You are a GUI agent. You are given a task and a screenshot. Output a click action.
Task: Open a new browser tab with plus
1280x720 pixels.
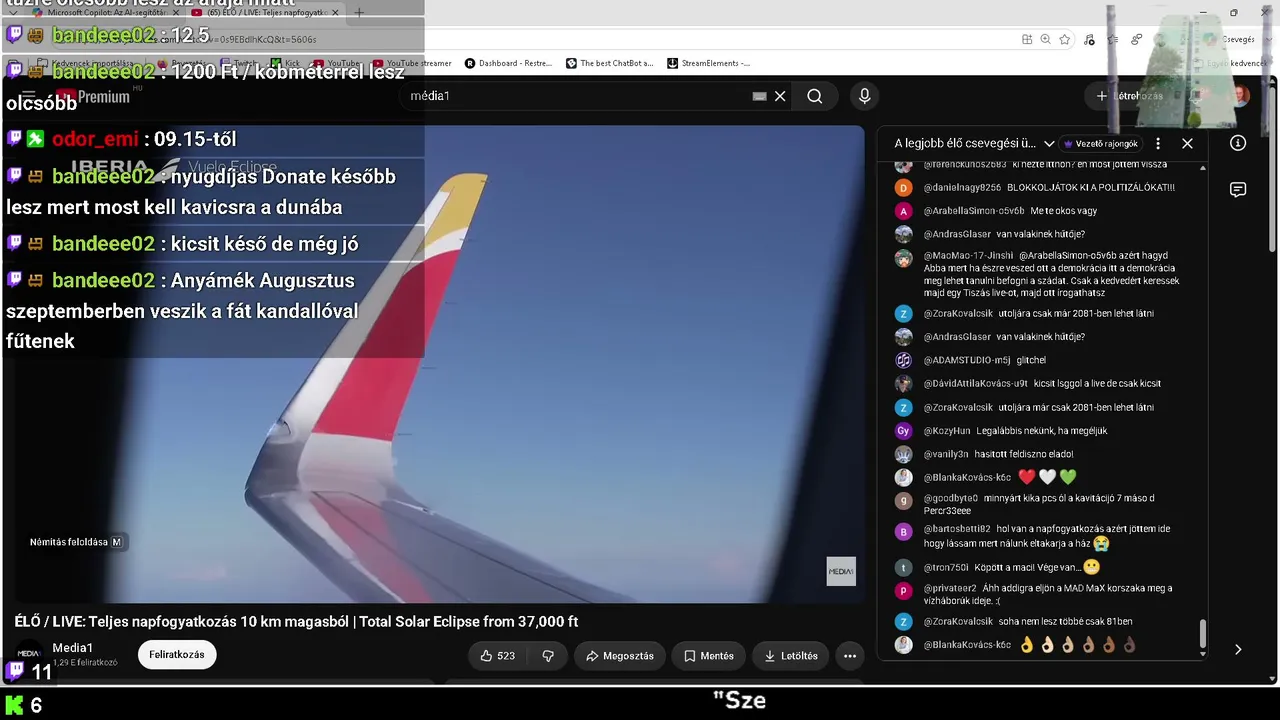[359, 13]
